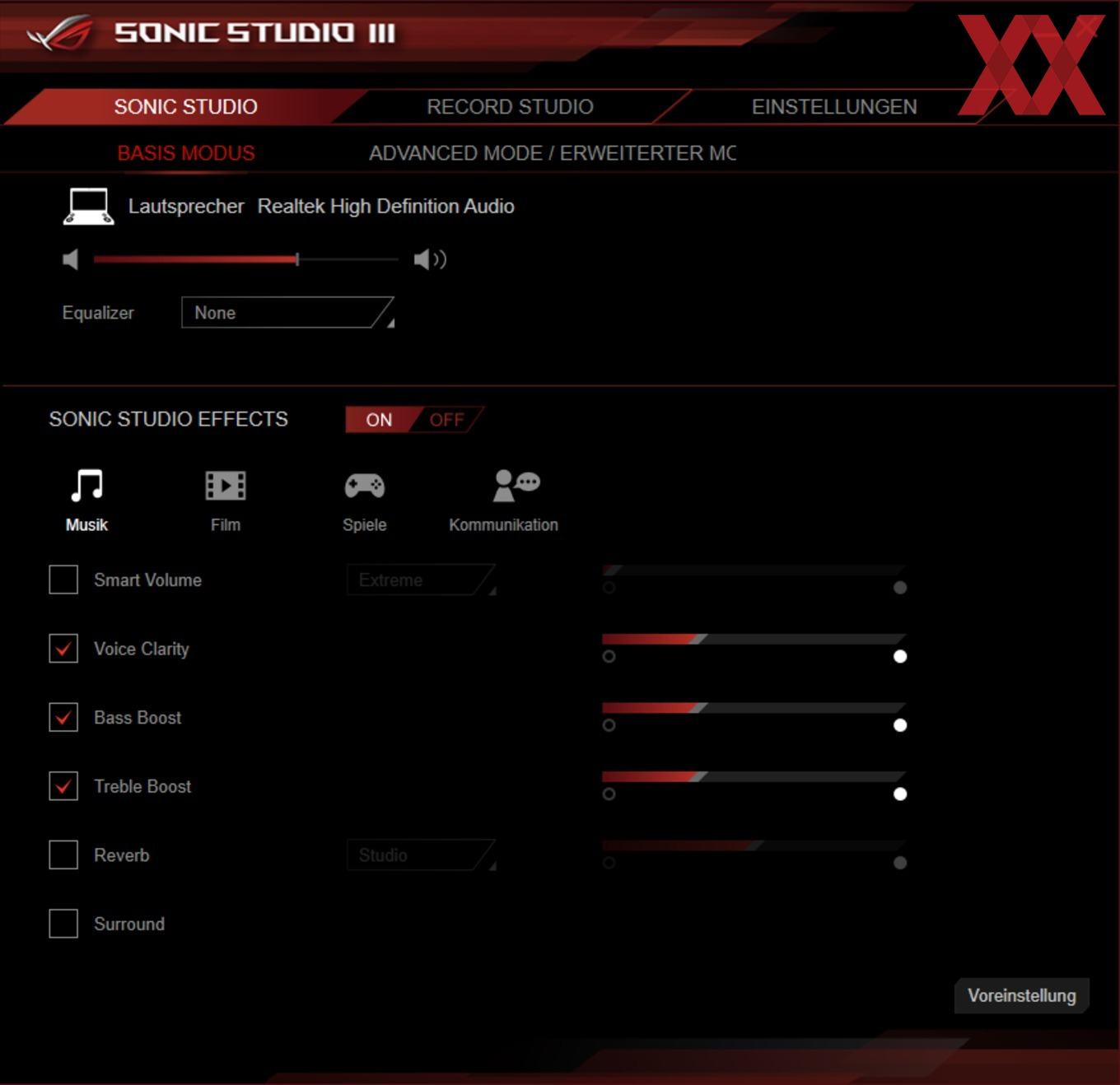Click the Bass Boost maximum white dot
Viewport: 1120px width, 1085px height.
coord(900,725)
